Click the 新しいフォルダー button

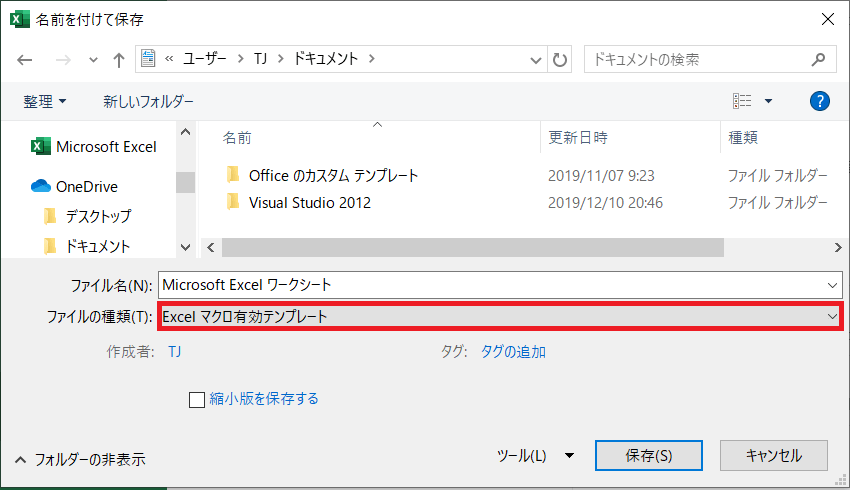[x=148, y=101]
